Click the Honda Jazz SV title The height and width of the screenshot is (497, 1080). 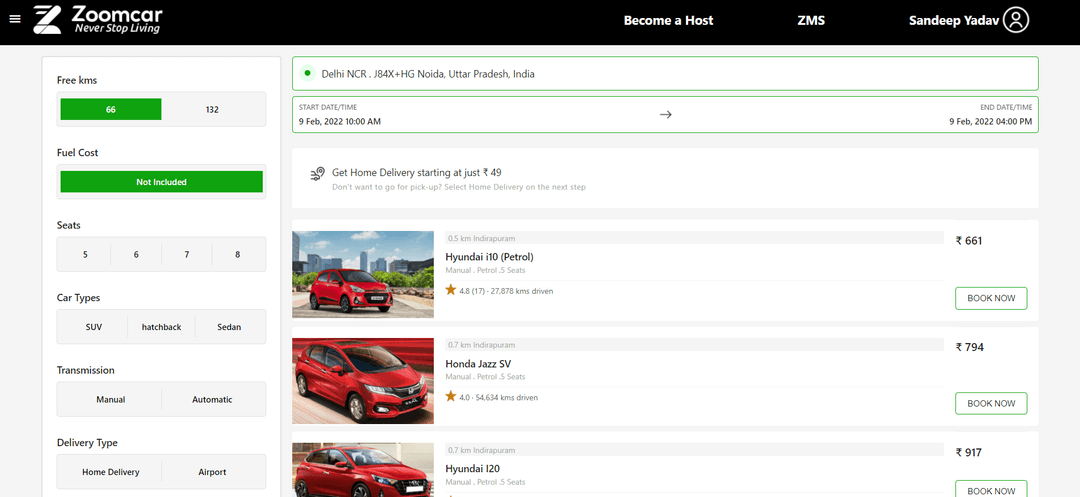478,363
